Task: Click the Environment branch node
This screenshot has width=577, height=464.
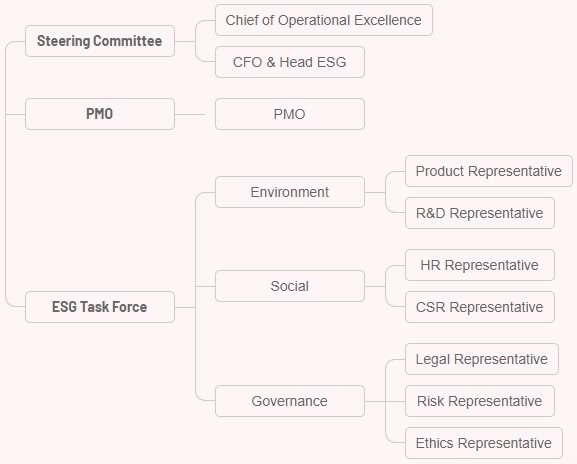Action: click(290, 192)
